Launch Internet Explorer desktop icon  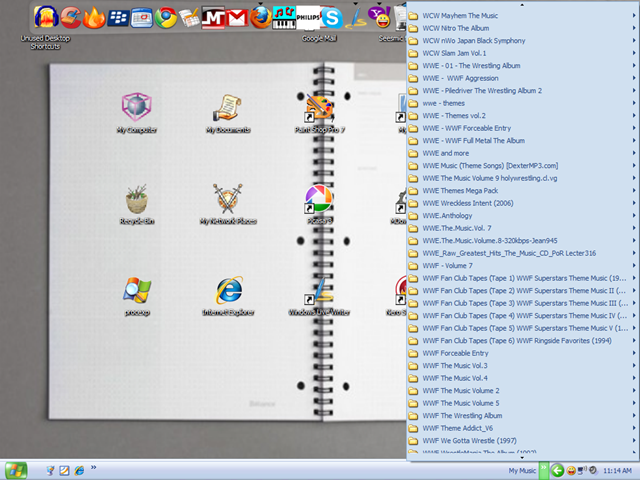[228, 296]
